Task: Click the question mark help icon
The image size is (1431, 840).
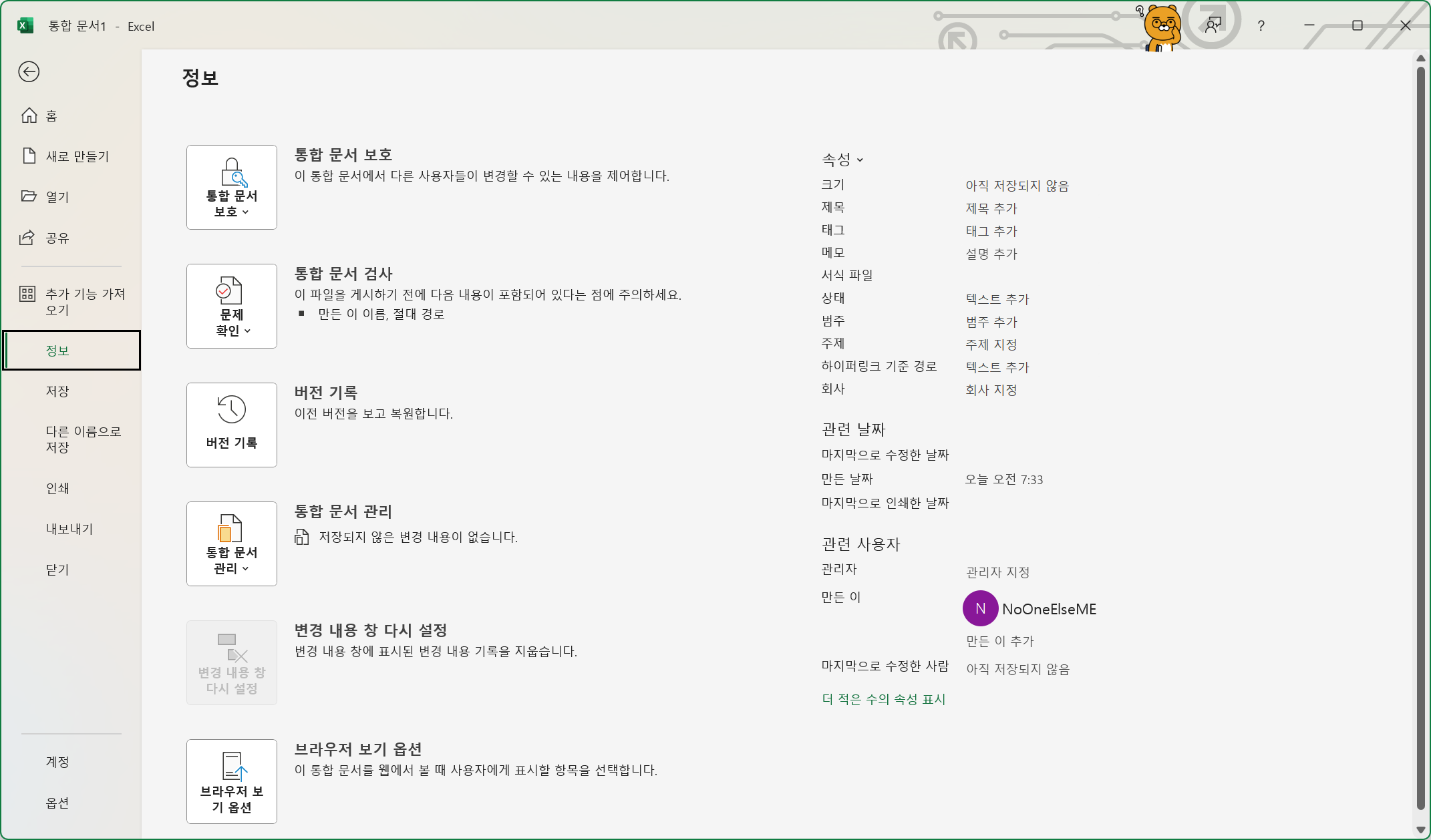Action: click(1261, 26)
